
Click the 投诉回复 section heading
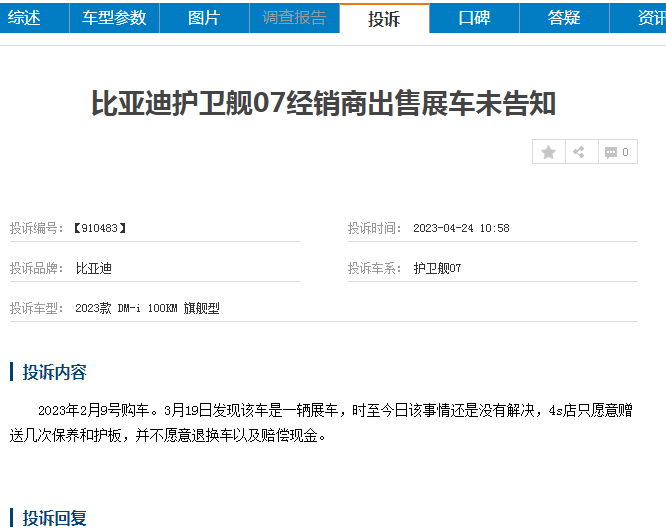54,518
